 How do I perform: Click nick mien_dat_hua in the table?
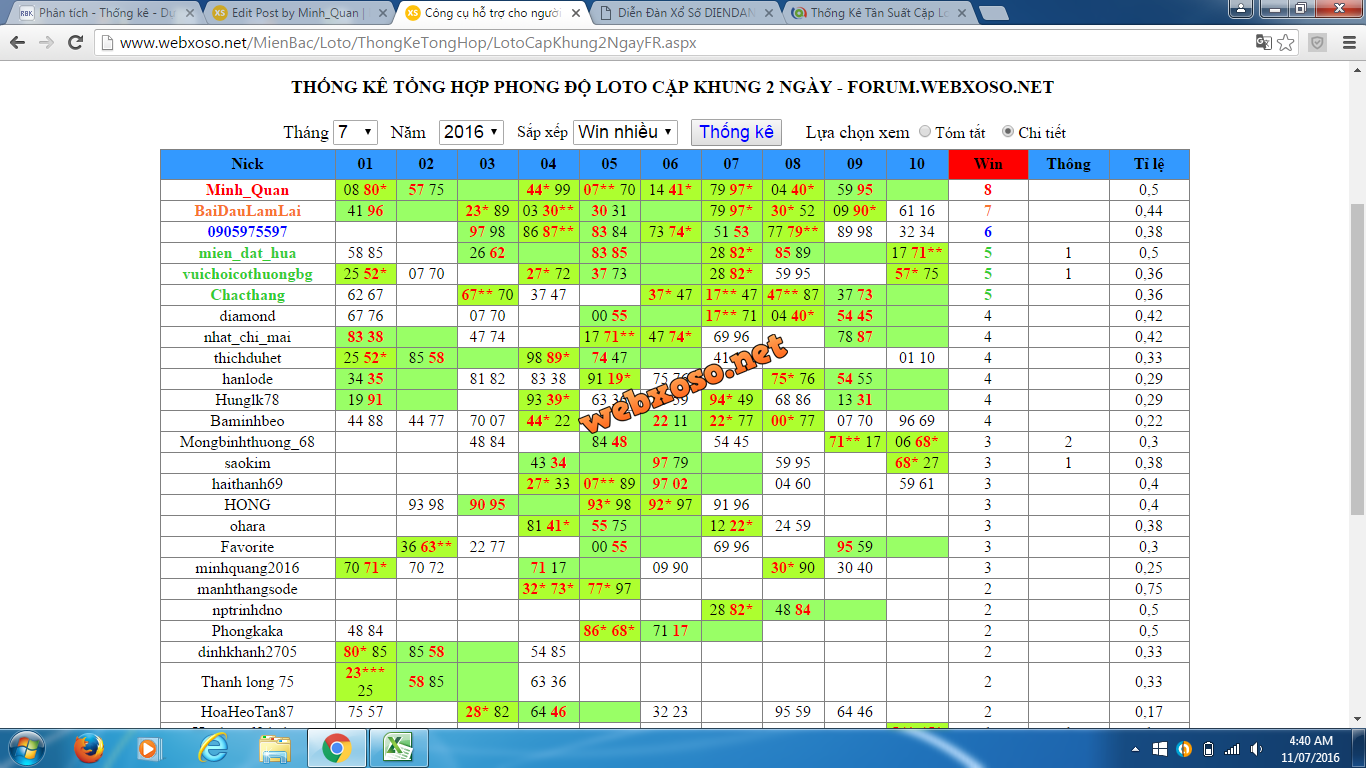[x=247, y=253]
